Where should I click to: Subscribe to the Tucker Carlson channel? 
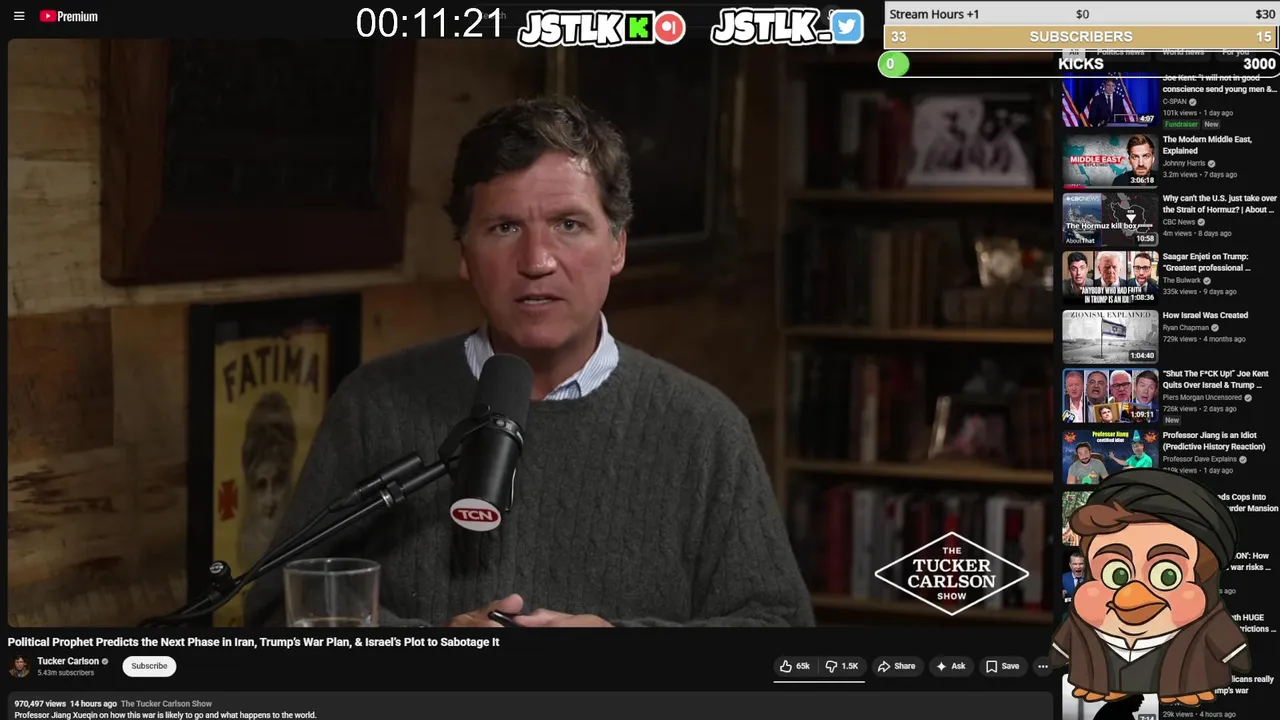149,666
